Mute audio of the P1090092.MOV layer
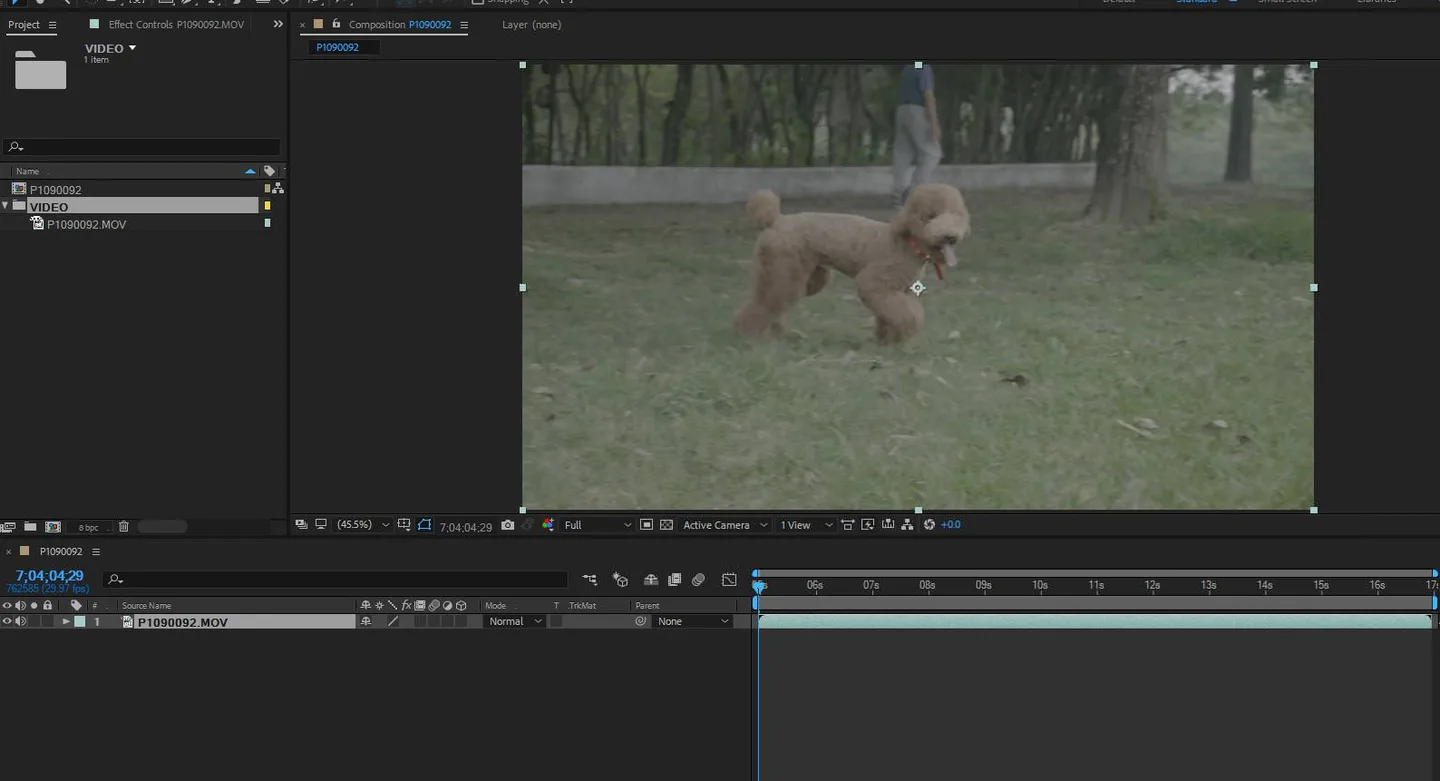The height and width of the screenshot is (781, 1440). (21, 622)
